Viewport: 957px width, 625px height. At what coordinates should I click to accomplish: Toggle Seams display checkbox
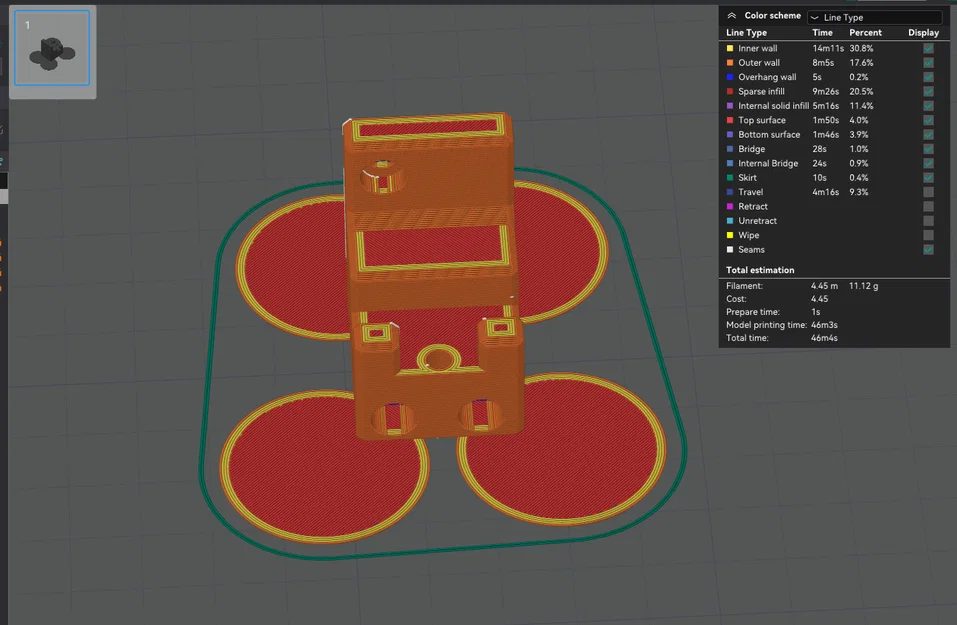(x=928, y=249)
